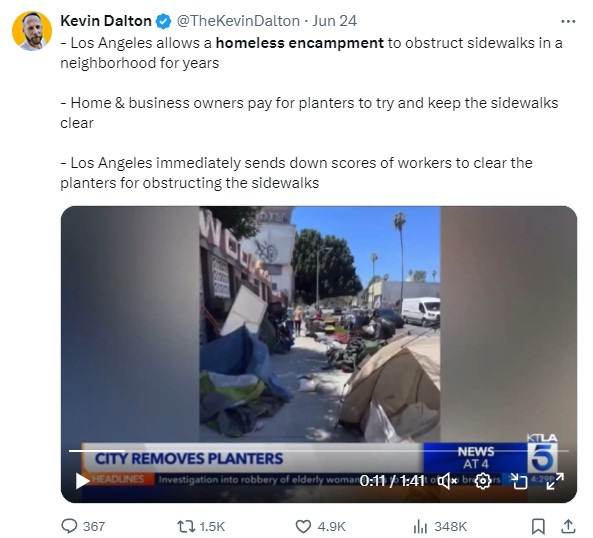593x538 pixels.
Task: Click the reply icon with 367
Action: 83,526
